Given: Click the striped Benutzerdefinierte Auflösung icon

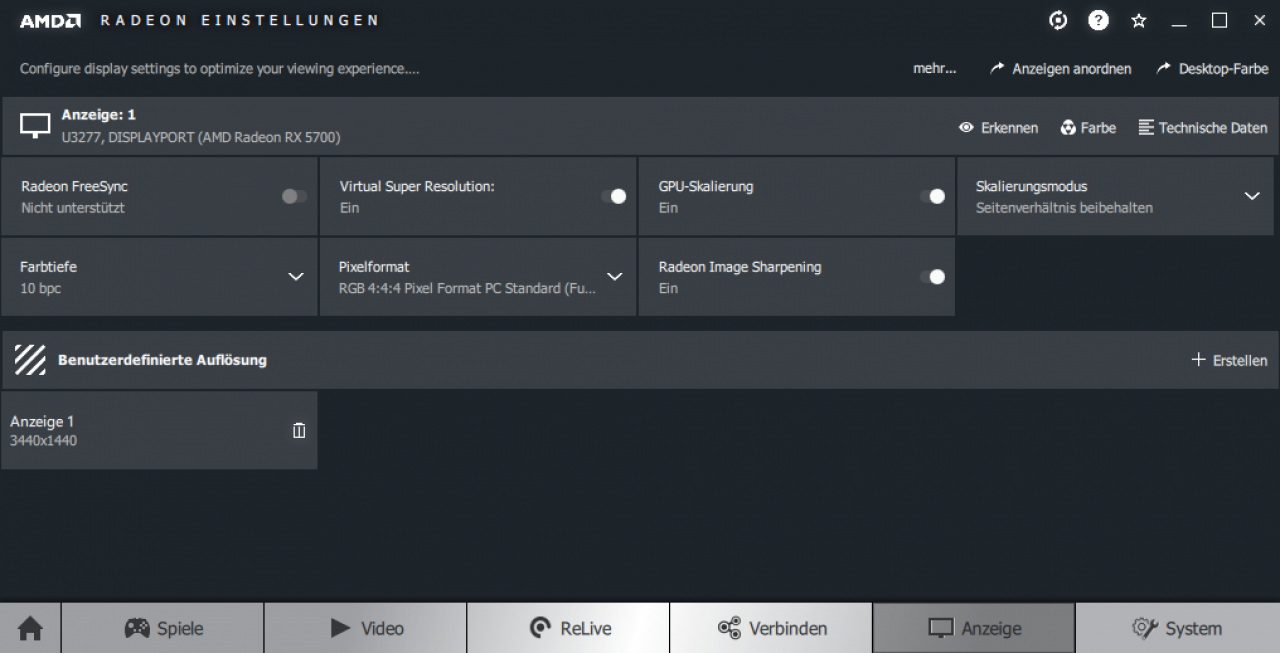Looking at the screenshot, I should 30,360.
